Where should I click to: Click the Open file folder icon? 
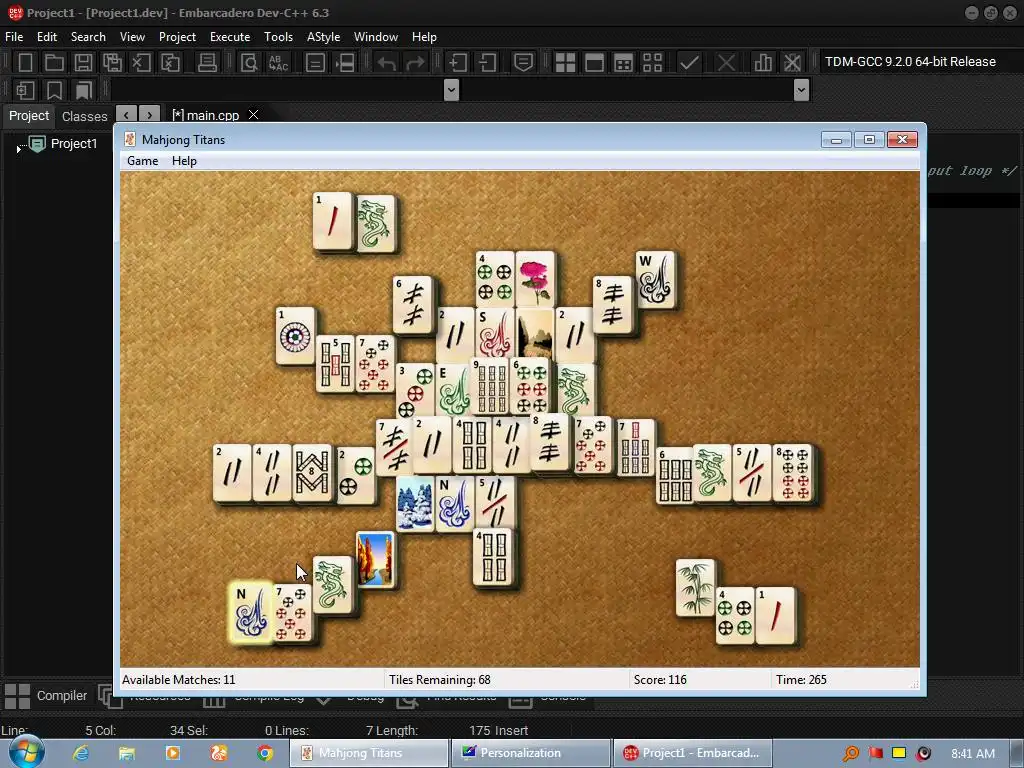54,62
